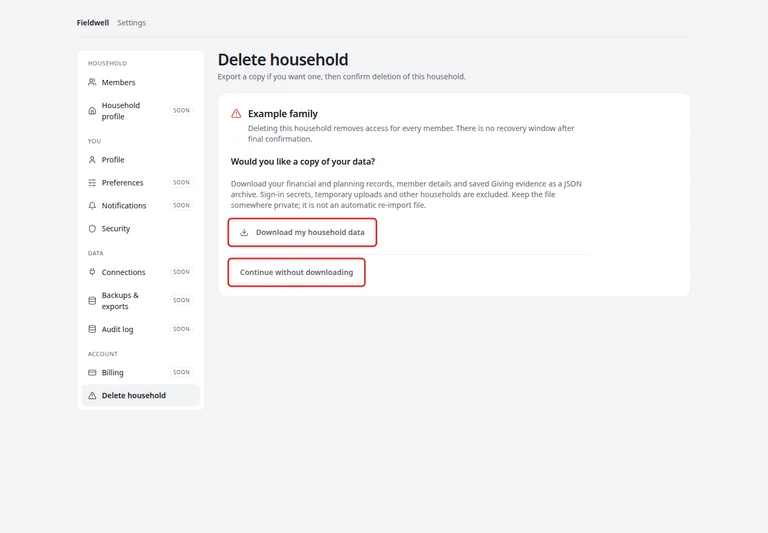This screenshot has width=768, height=533.
Task: Open the Household profile menu item
Action: (141, 111)
